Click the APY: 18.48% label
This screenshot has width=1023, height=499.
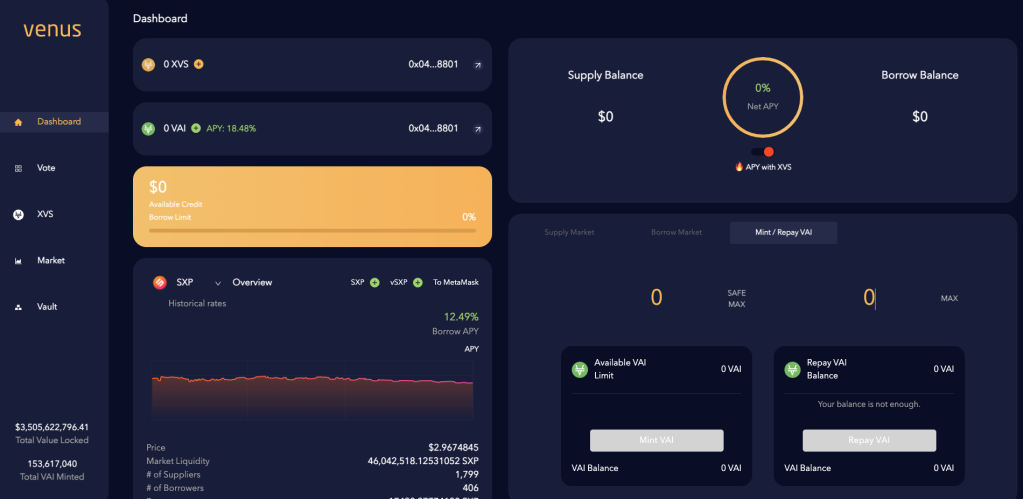click(x=231, y=129)
